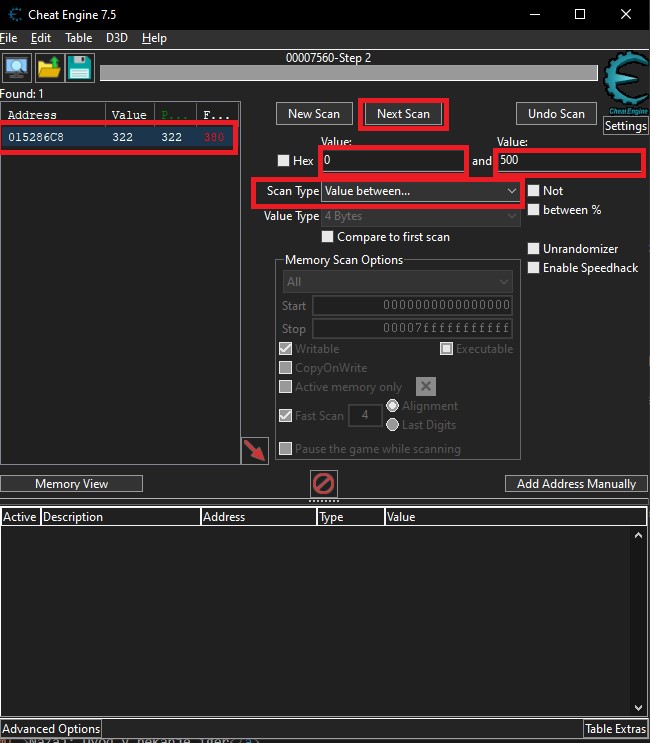Expand the Value Type dropdown
Image resolution: width=650 pixels, height=743 pixels.
click(x=420, y=216)
